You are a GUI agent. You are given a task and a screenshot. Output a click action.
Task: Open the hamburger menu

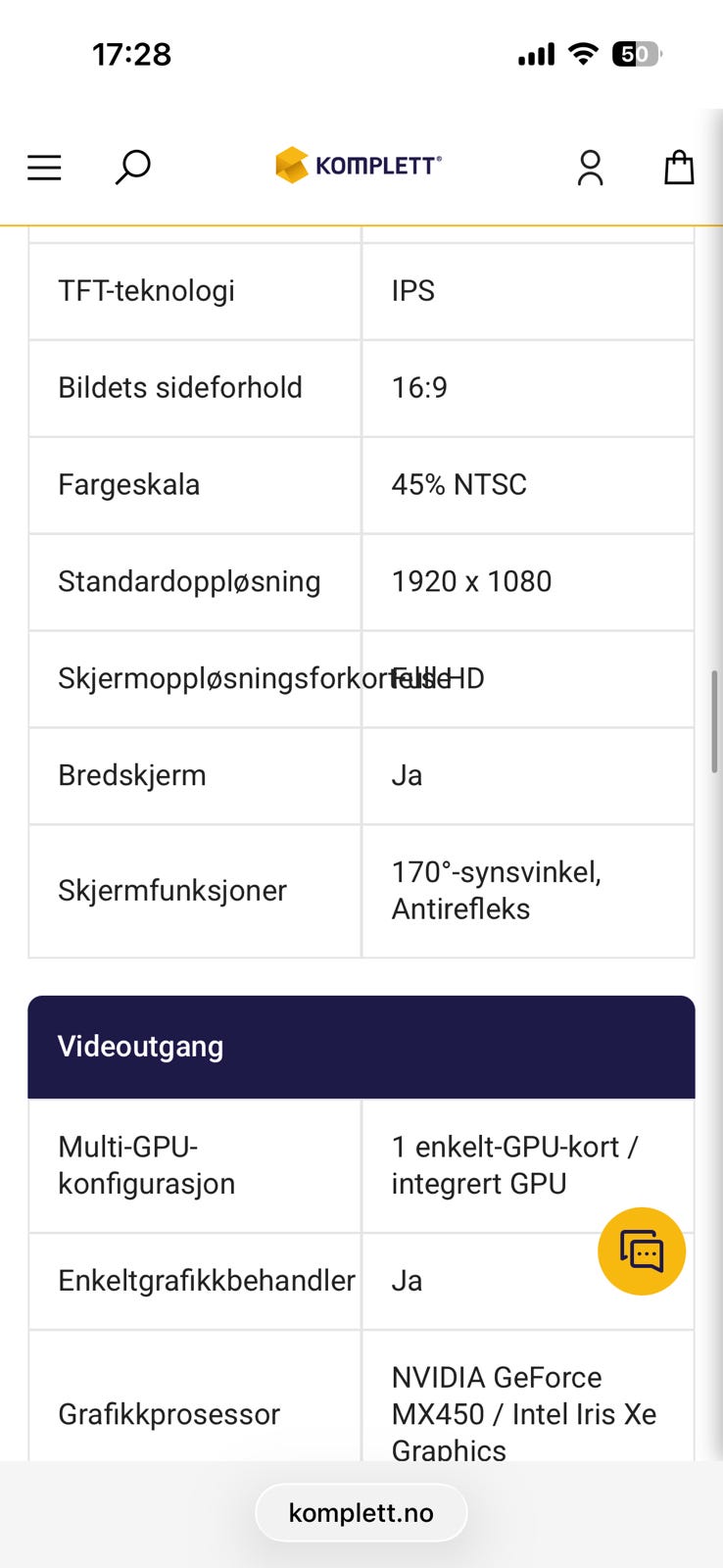pos(44,168)
